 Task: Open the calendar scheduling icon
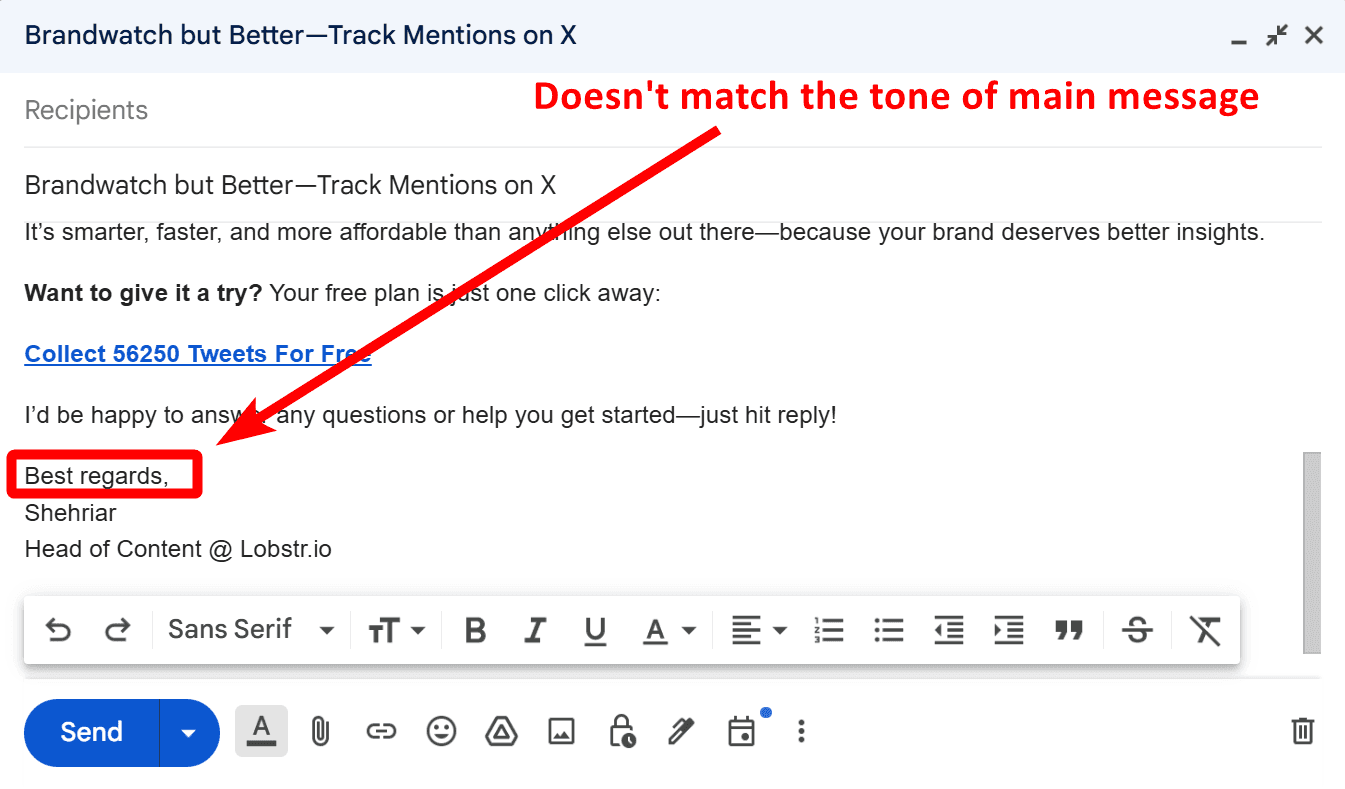click(x=743, y=731)
